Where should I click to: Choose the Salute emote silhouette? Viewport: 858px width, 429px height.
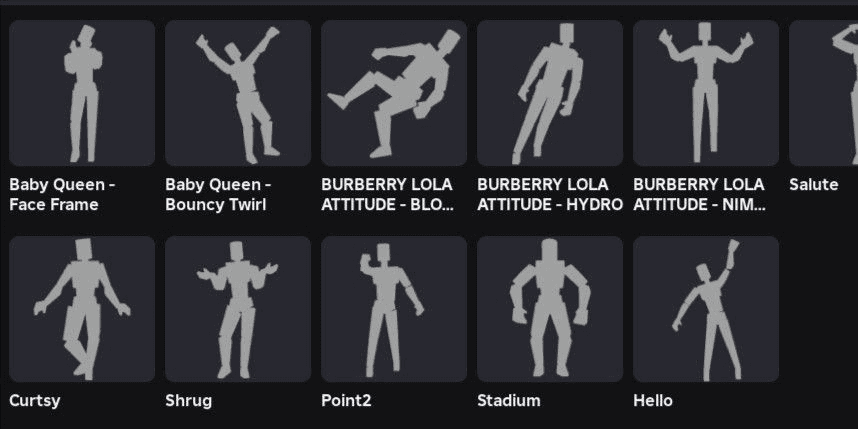pyautogui.click(x=824, y=93)
